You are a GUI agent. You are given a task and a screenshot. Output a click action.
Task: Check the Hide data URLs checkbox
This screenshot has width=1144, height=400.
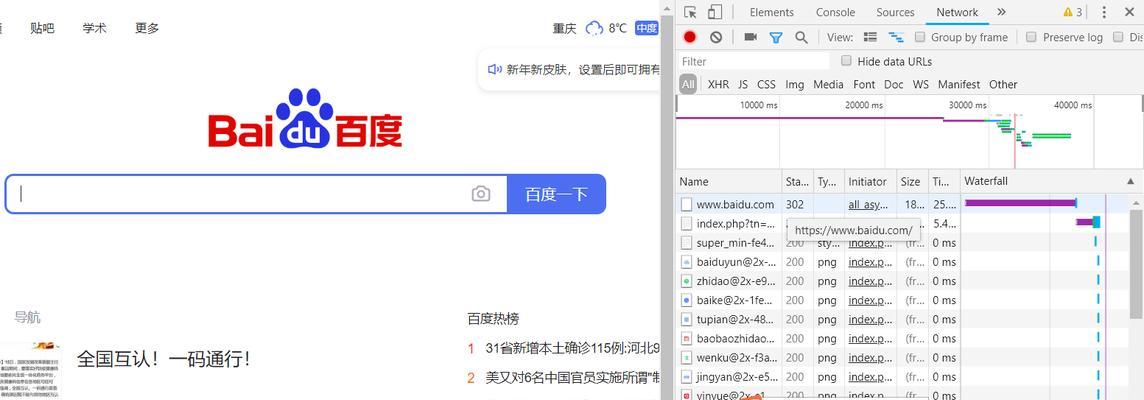(x=846, y=61)
